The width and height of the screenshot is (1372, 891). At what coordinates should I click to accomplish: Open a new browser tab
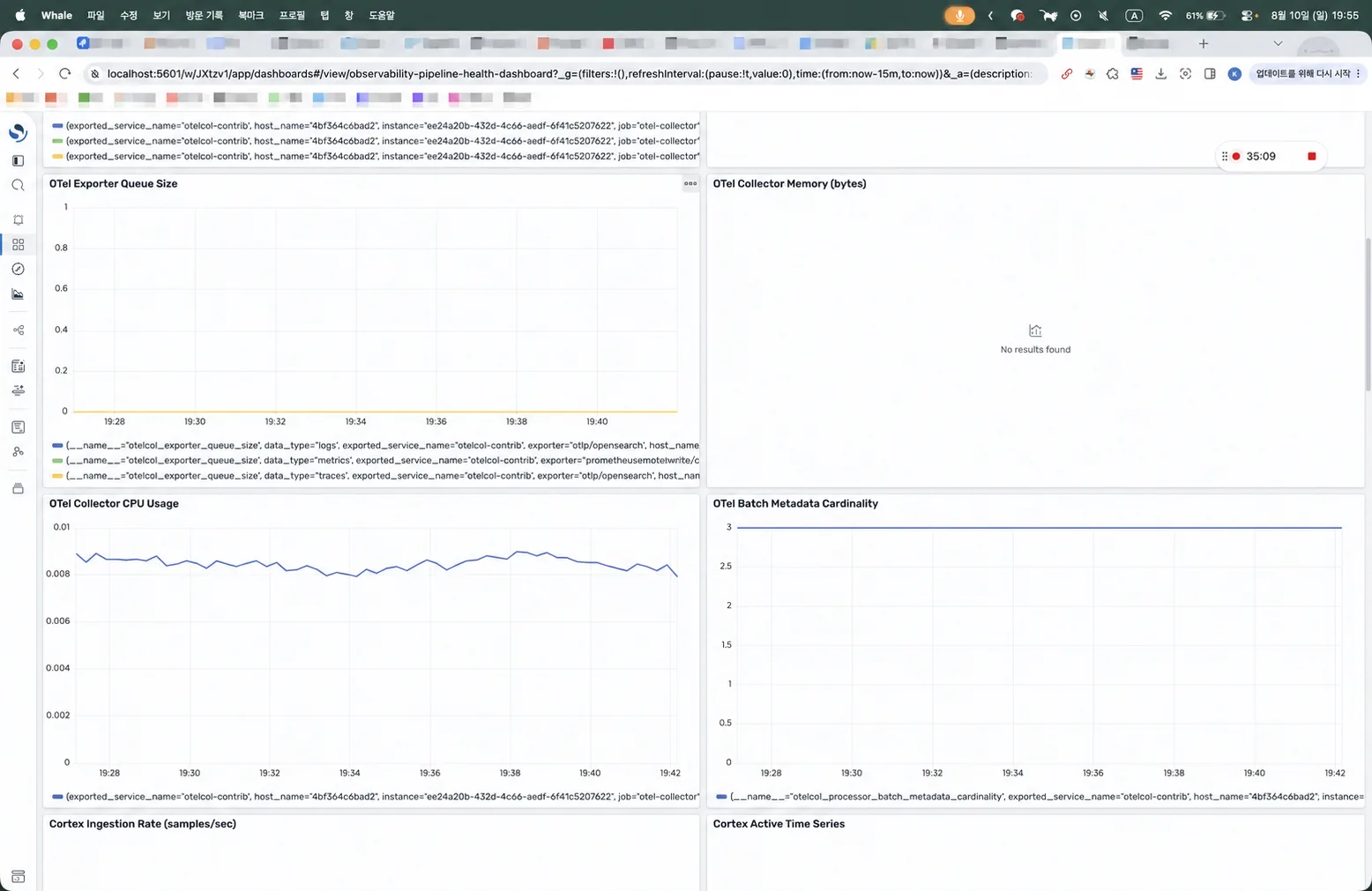[1204, 43]
